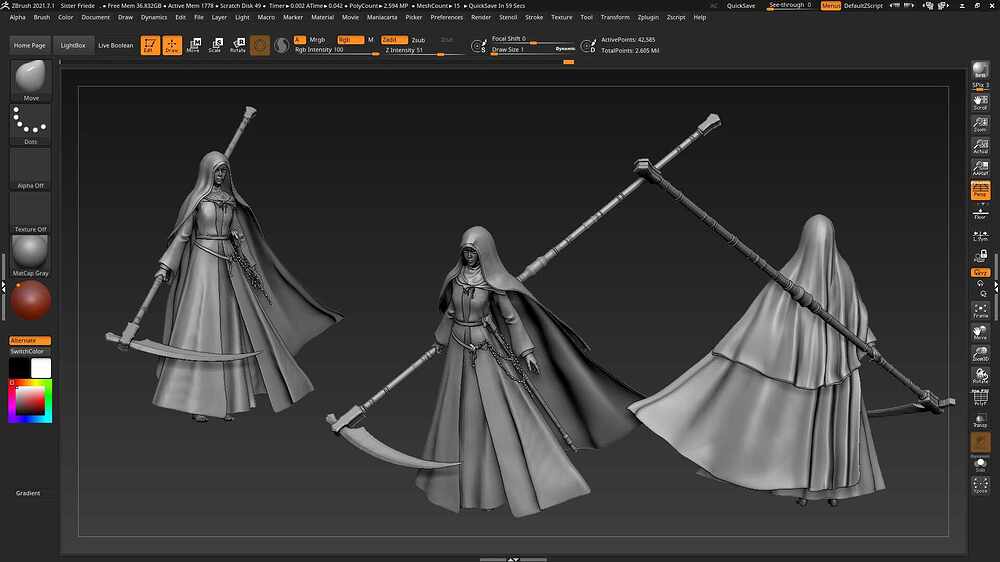Open the Preferences menu
Screen dimensions: 1000x562
446,17
